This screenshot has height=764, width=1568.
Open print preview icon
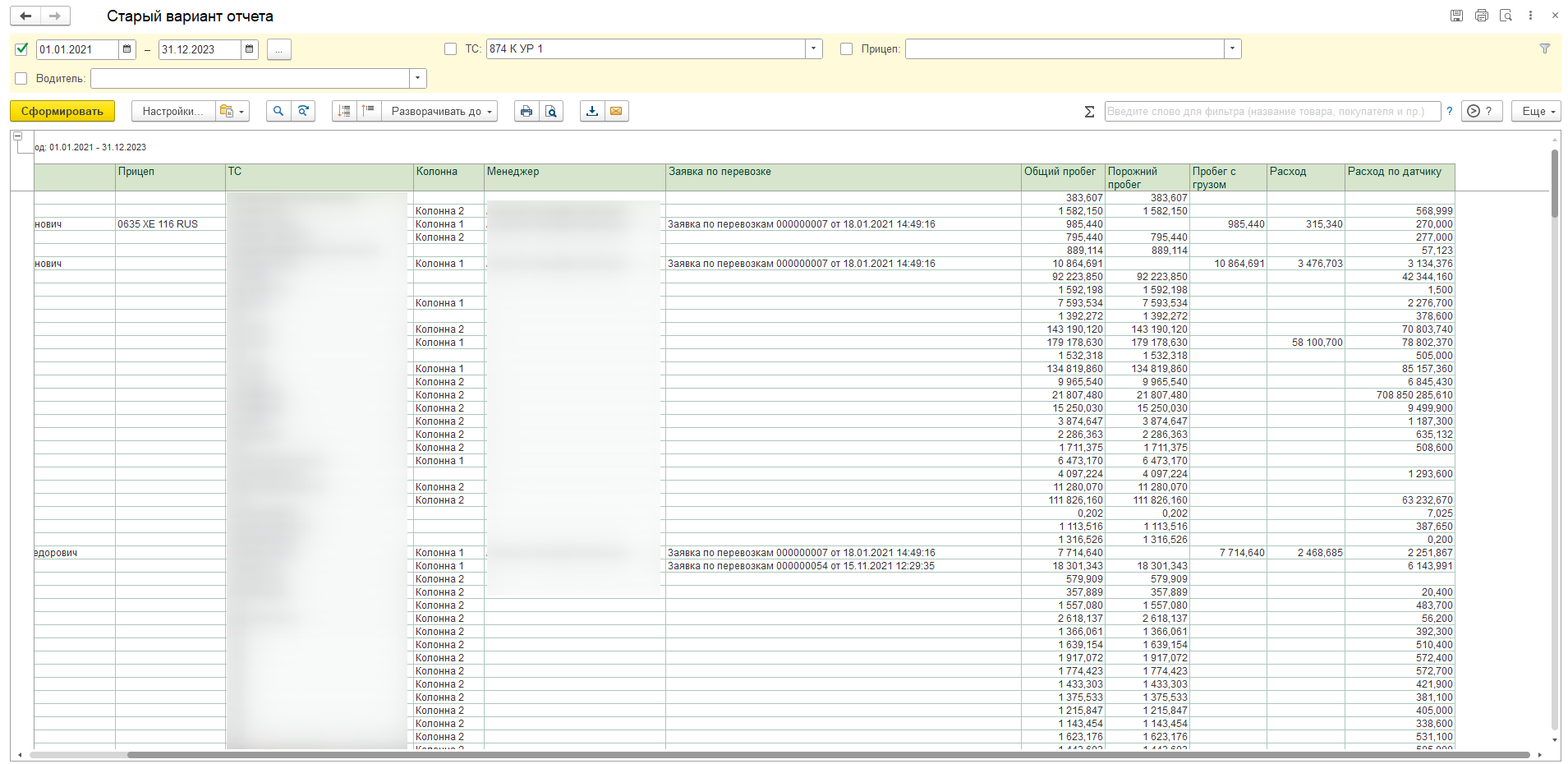551,112
